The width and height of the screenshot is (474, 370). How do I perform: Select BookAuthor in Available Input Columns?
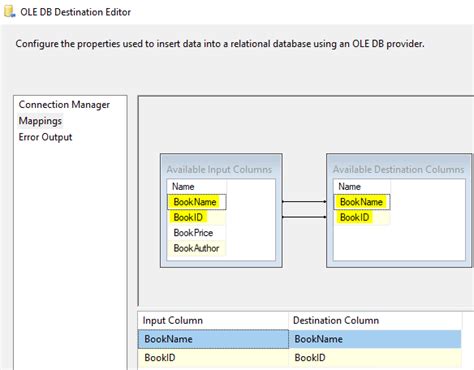tap(197, 248)
